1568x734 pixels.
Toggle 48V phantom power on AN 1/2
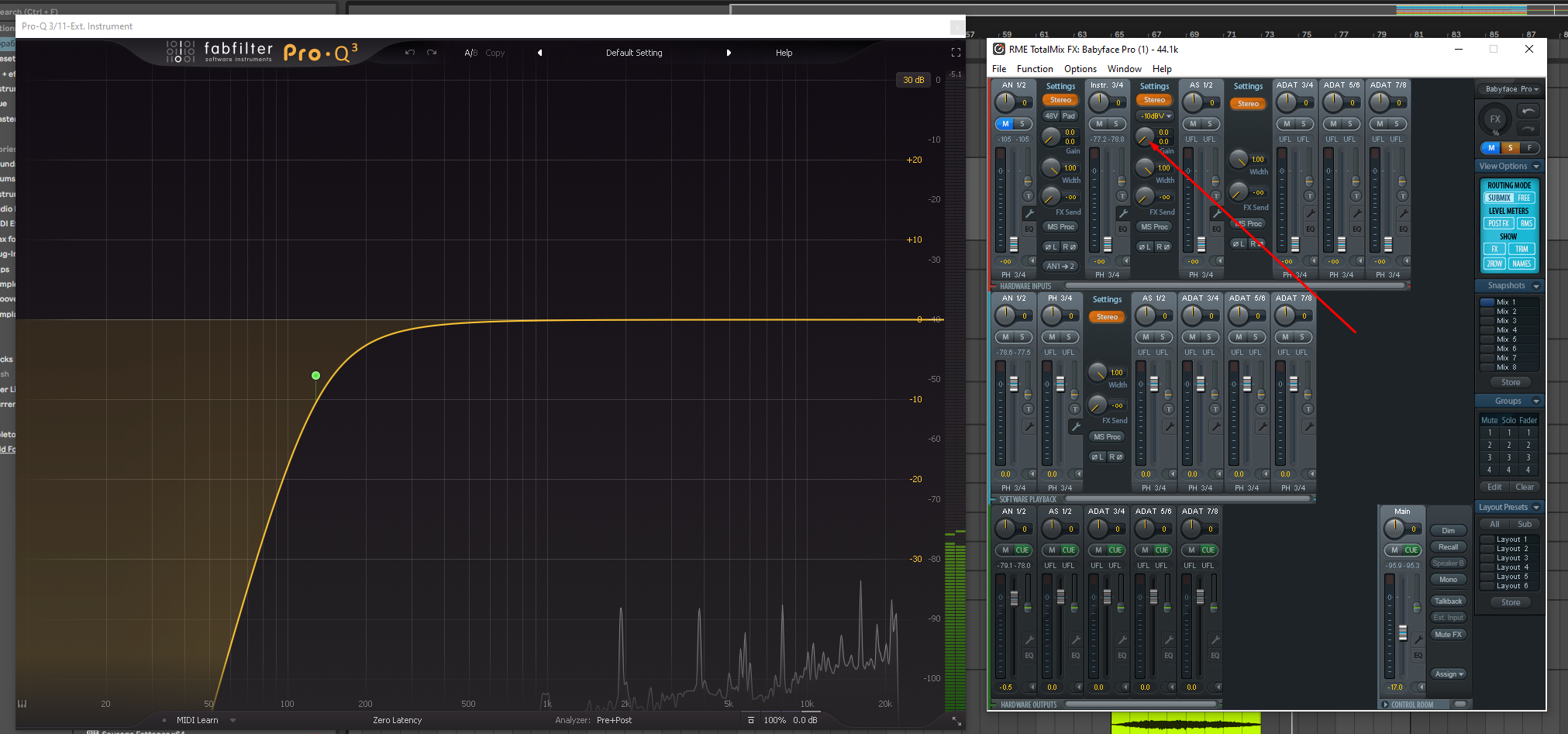coord(1051,115)
